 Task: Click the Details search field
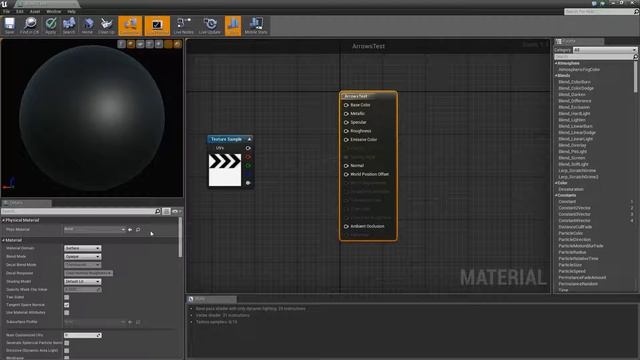(81, 211)
